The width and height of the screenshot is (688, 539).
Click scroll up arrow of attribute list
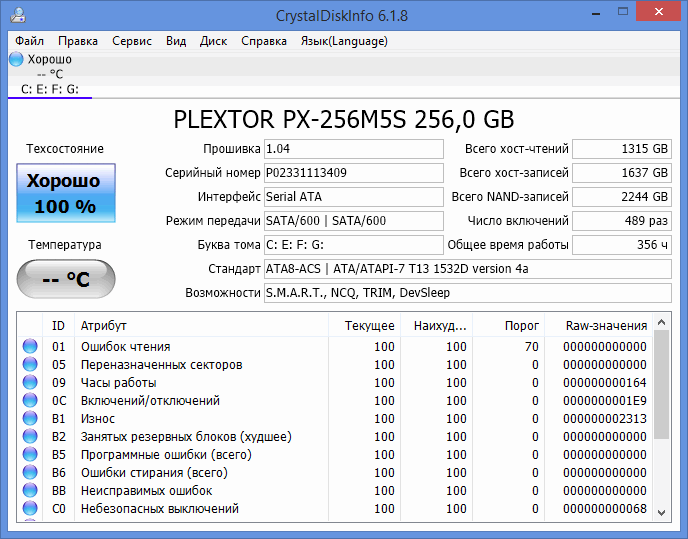(x=662, y=323)
